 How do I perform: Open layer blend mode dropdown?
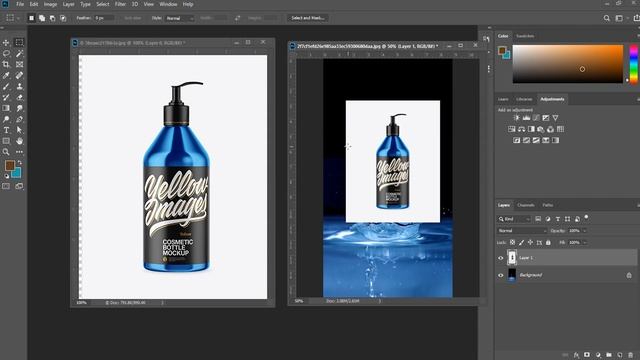click(522, 231)
